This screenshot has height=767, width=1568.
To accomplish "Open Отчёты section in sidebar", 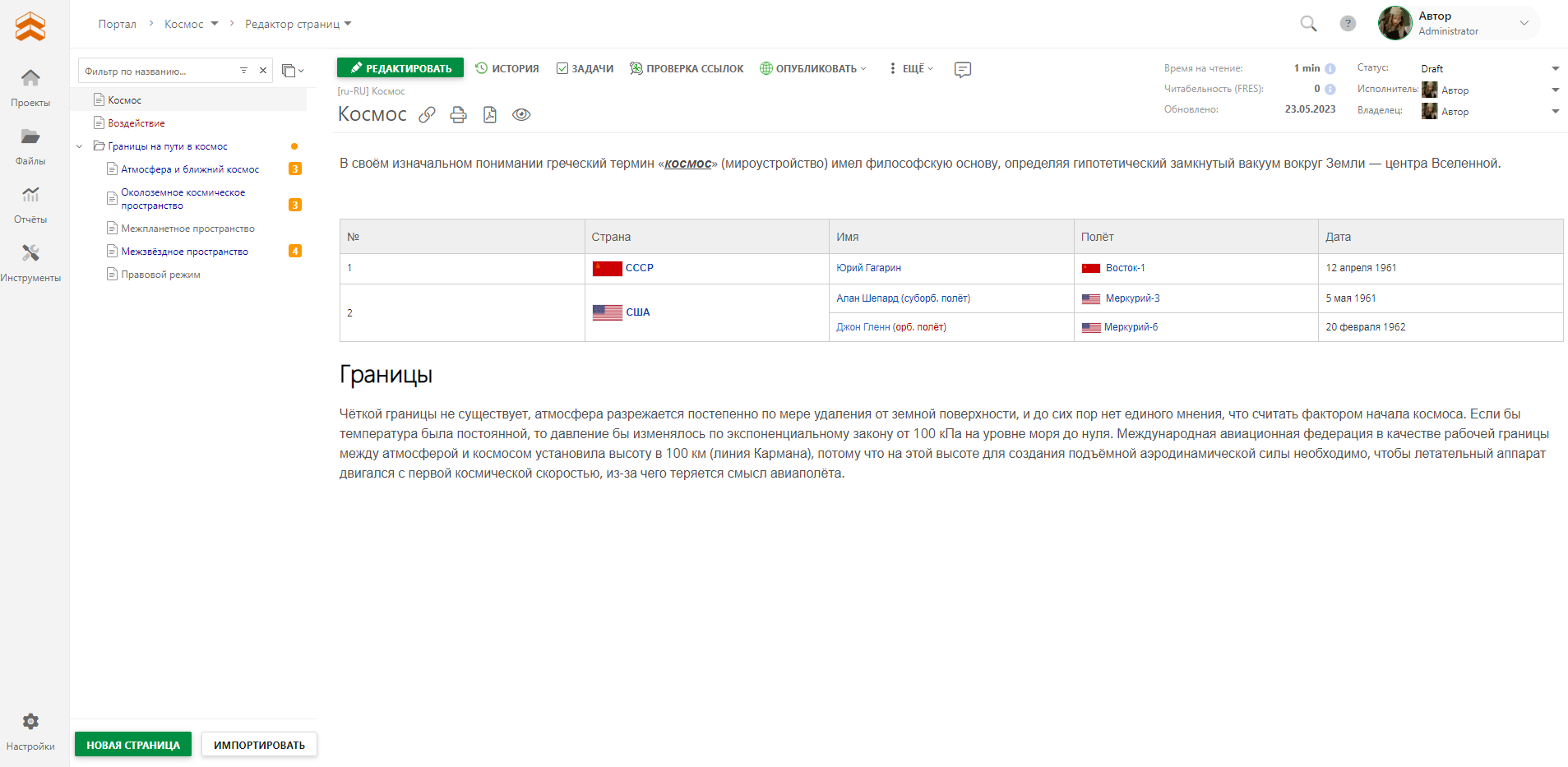I will click(30, 204).
